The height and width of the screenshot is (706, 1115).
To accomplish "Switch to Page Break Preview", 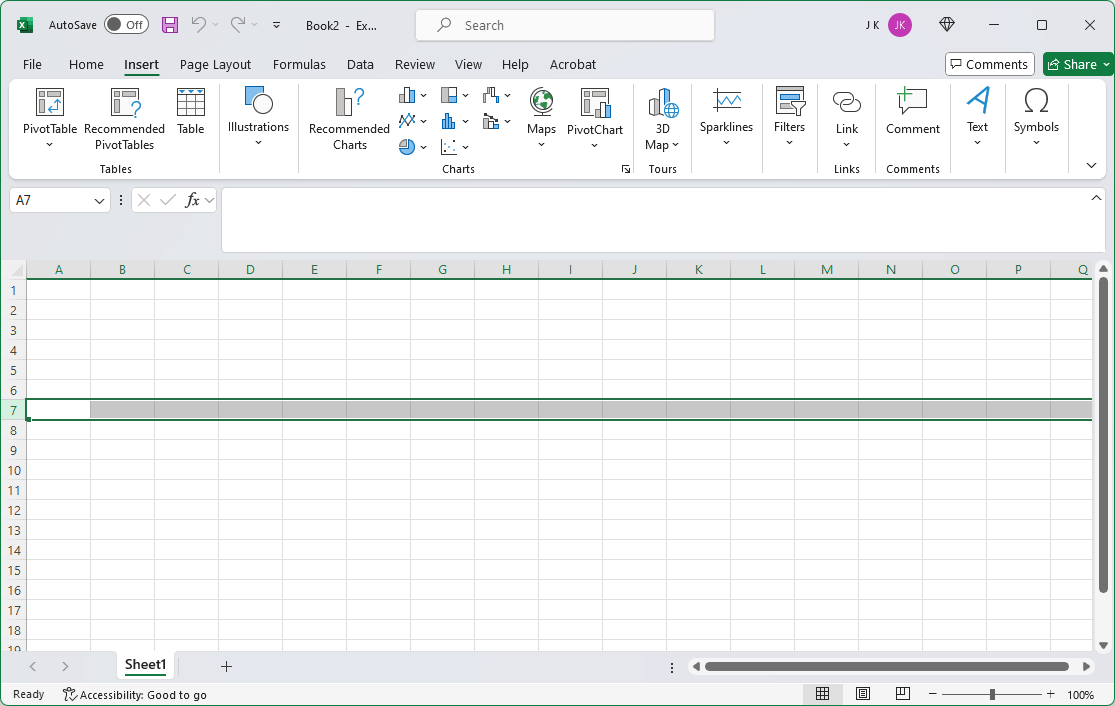I will [902, 694].
